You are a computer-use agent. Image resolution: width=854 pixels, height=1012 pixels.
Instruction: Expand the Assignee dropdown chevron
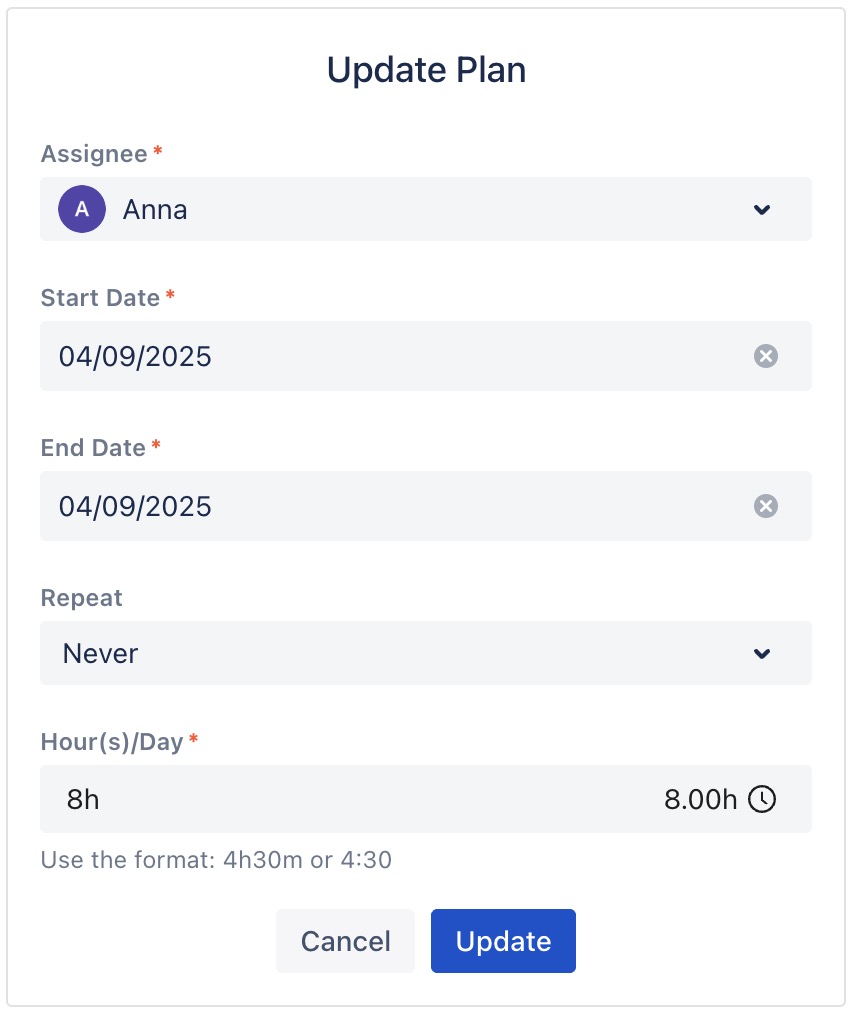pyautogui.click(x=762, y=210)
